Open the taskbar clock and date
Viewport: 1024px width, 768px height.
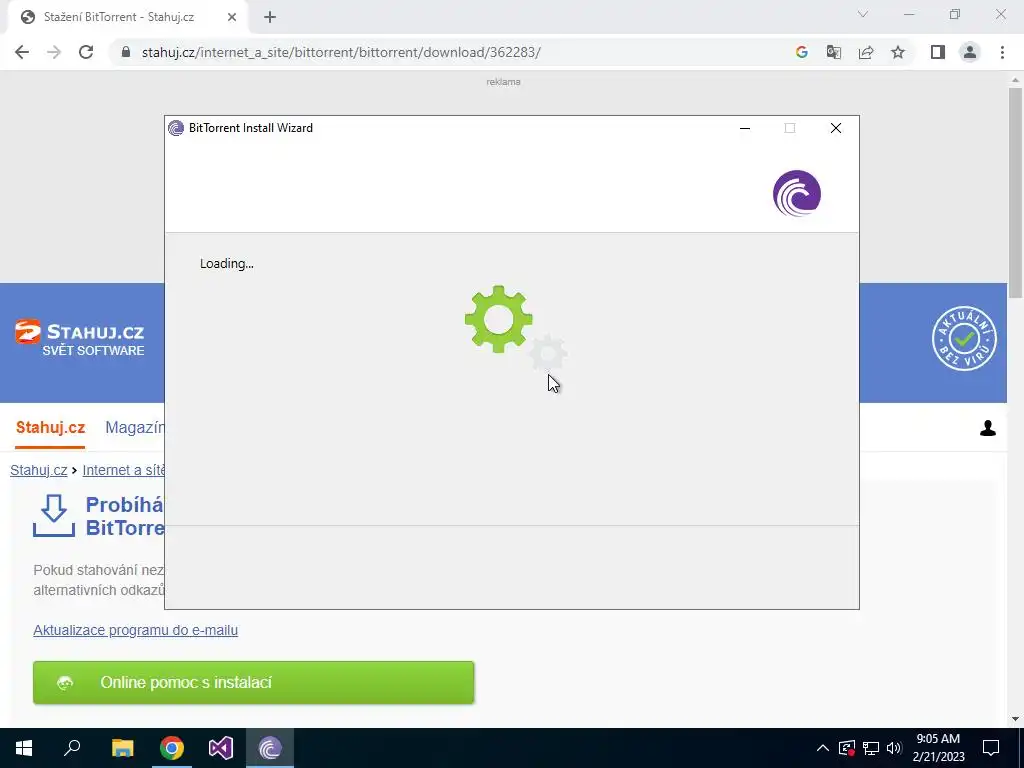point(938,748)
